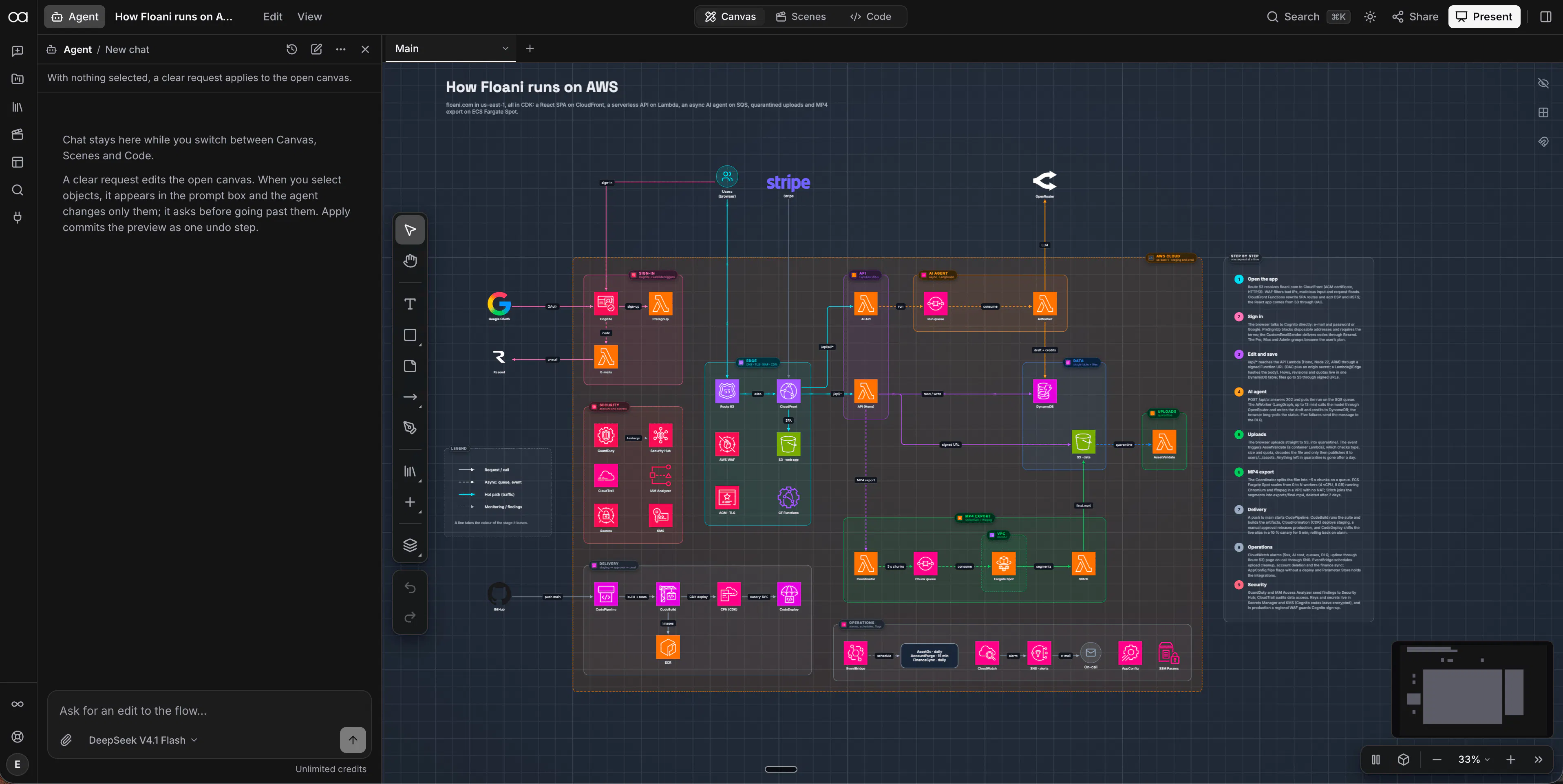Screen dimensions: 1563x784
Task: Switch to the Scenes tab
Action: [x=800, y=17]
